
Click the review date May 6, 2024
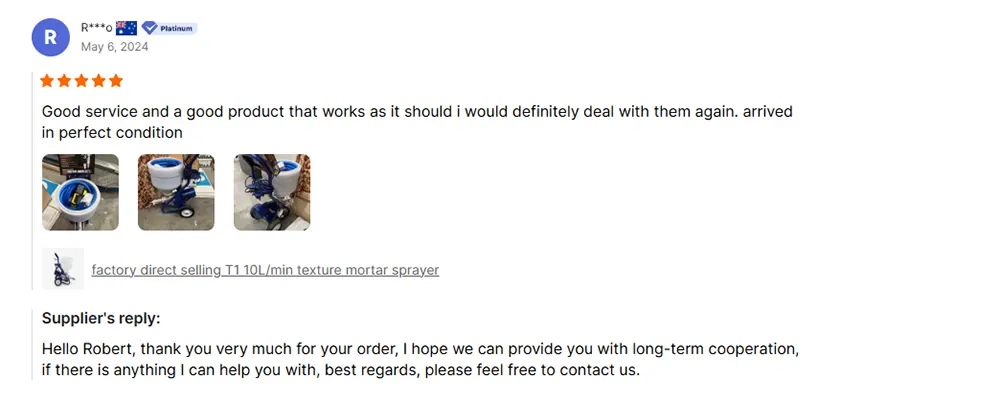coord(113,47)
